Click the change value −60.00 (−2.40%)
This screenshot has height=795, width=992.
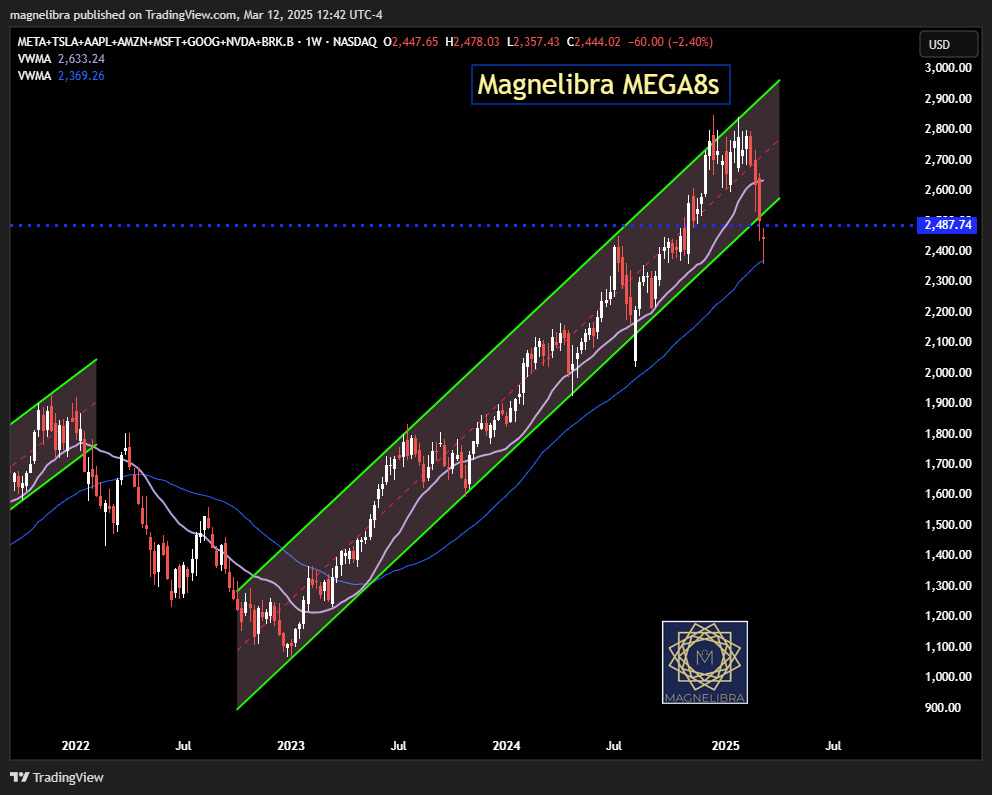(671, 42)
